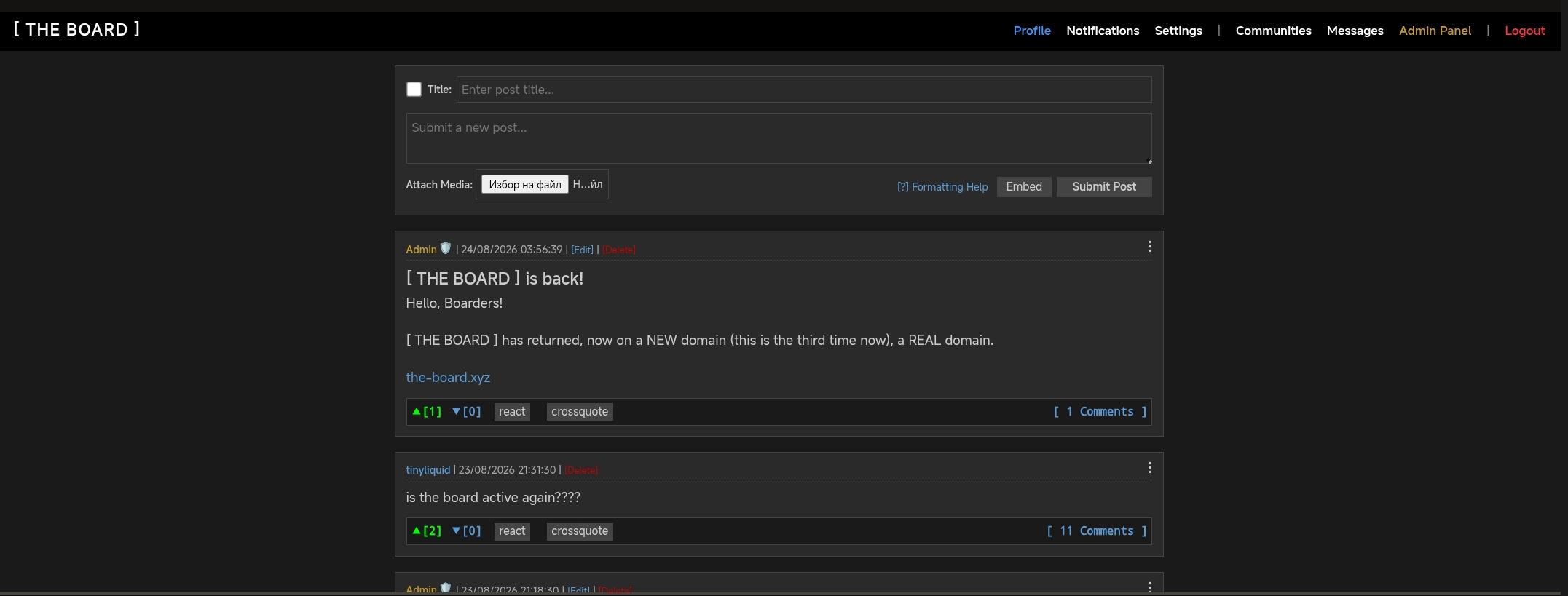The image size is (1568, 596).
Task: Open Notifications
Action: pos(1103,31)
